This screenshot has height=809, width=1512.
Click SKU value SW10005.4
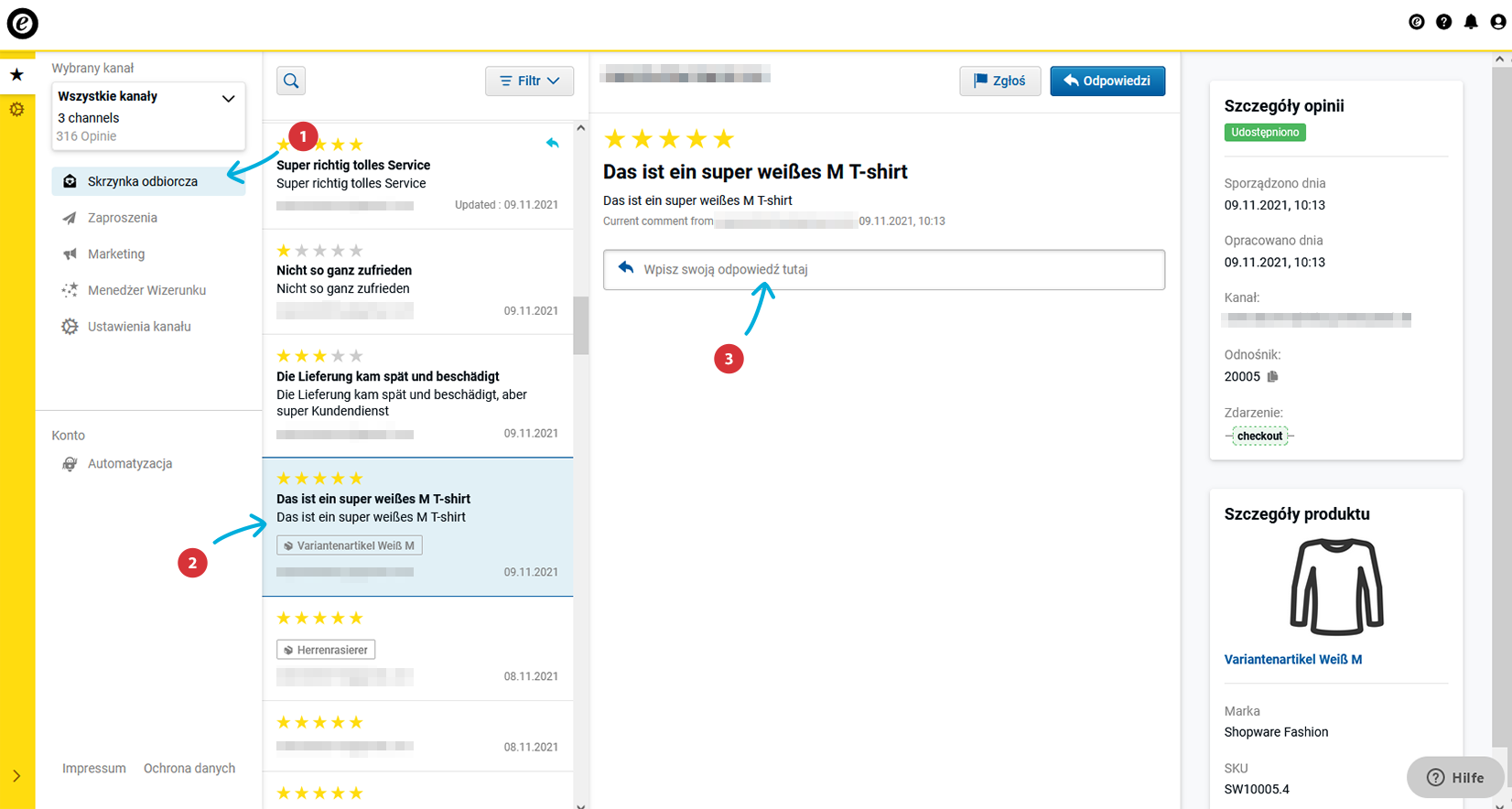1257,789
